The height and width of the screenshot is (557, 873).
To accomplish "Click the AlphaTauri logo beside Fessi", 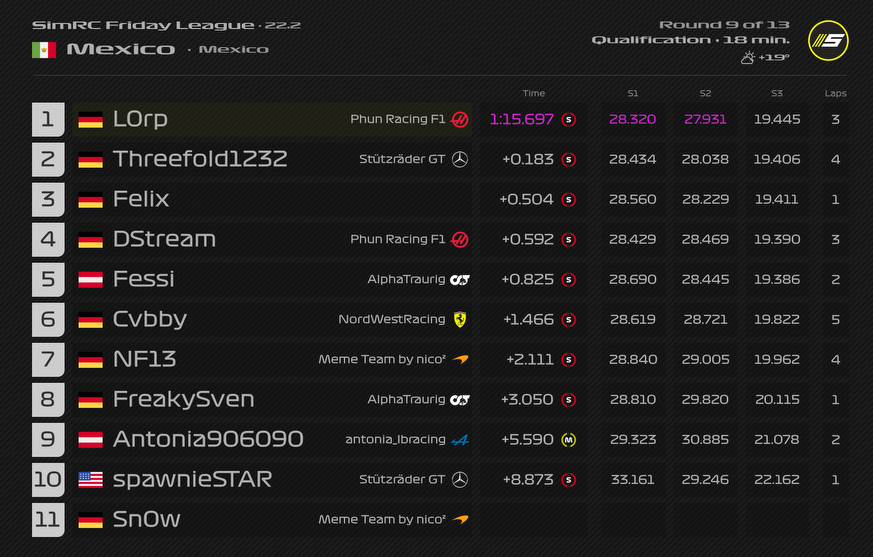I will [460, 279].
